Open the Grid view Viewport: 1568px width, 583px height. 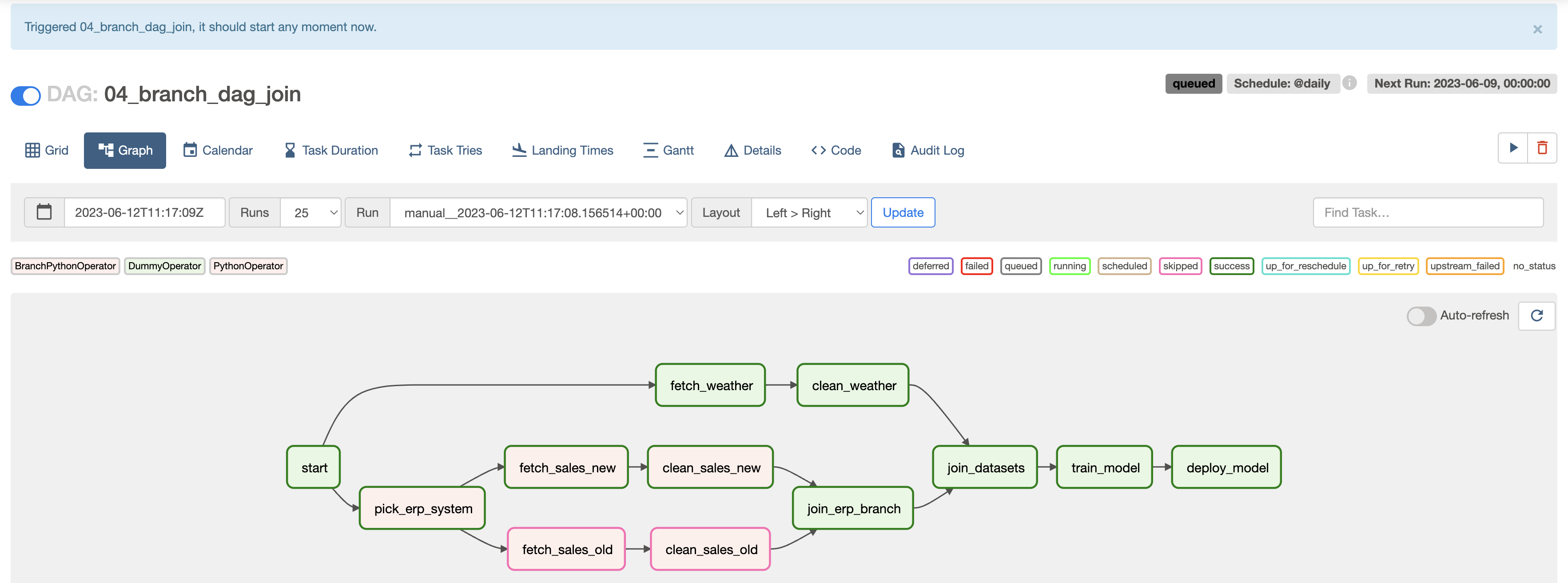click(47, 151)
